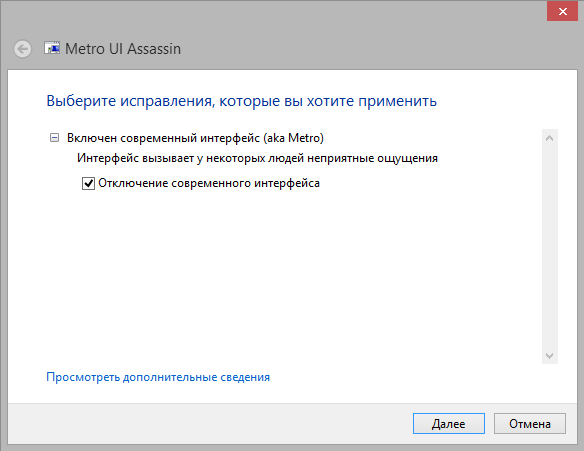This screenshot has height=451, width=584.
Task: Open the "Просмотреть дополнительные сведения" link
Action: point(158,377)
